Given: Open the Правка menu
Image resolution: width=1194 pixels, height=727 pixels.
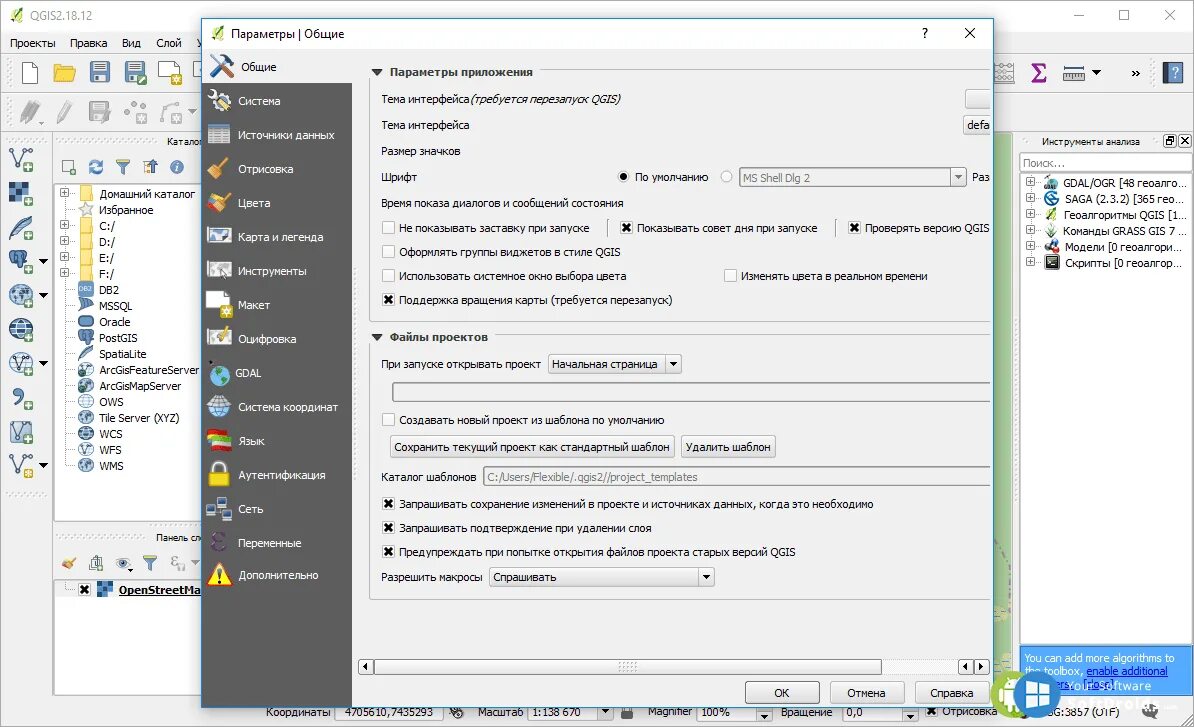Looking at the screenshot, I should point(88,43).
